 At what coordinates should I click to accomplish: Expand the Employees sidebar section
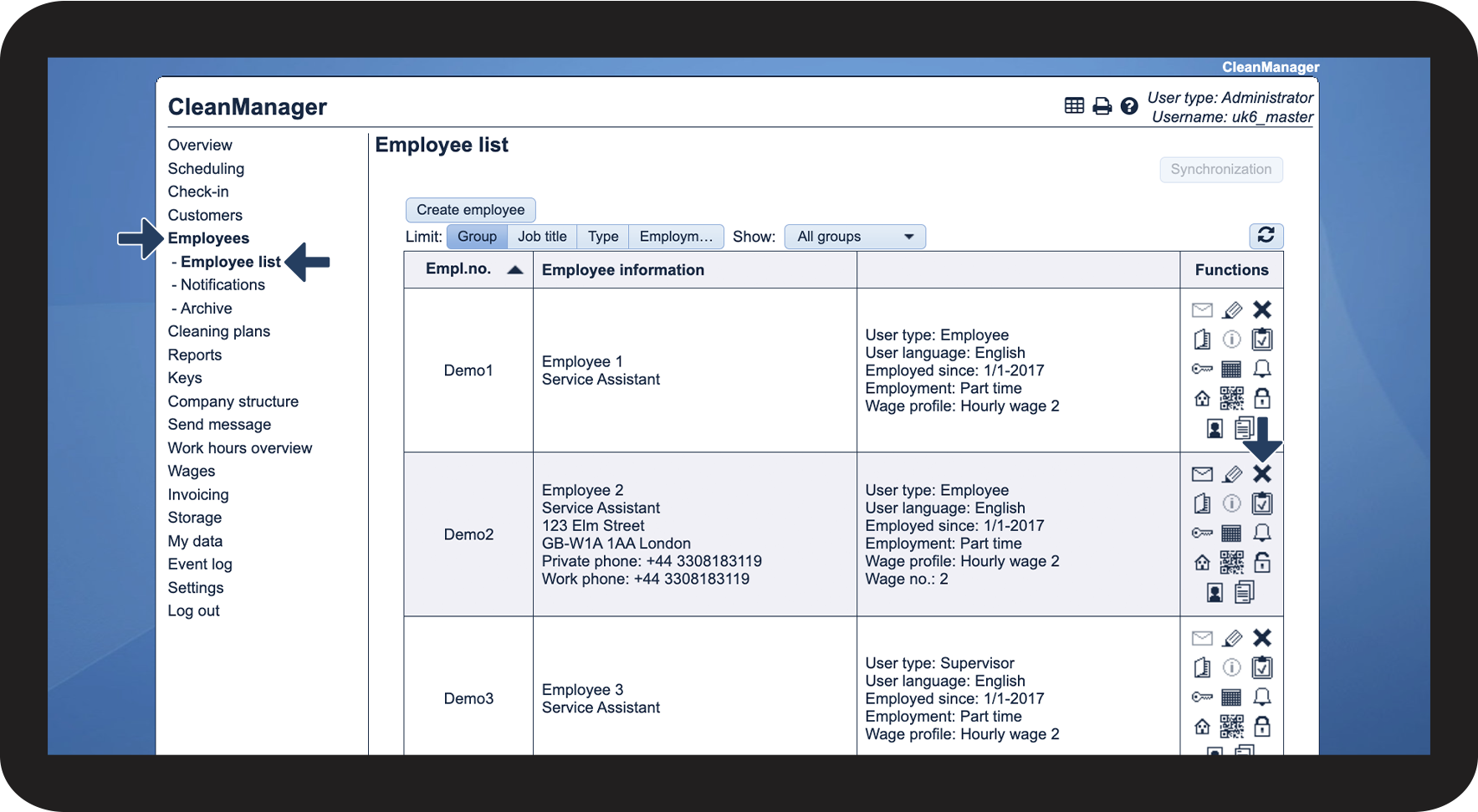pyautogui.click(x=208, y=238)
